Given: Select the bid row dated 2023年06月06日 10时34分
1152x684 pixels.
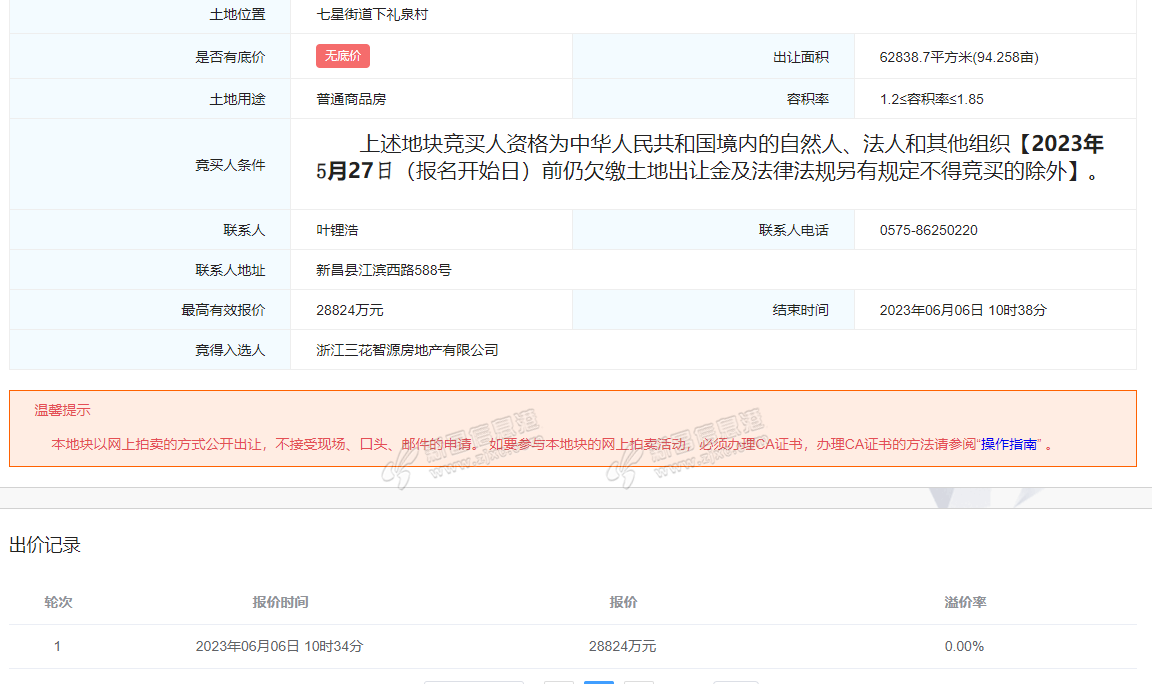Looking at the screenshot, I should tap(279, 647).
